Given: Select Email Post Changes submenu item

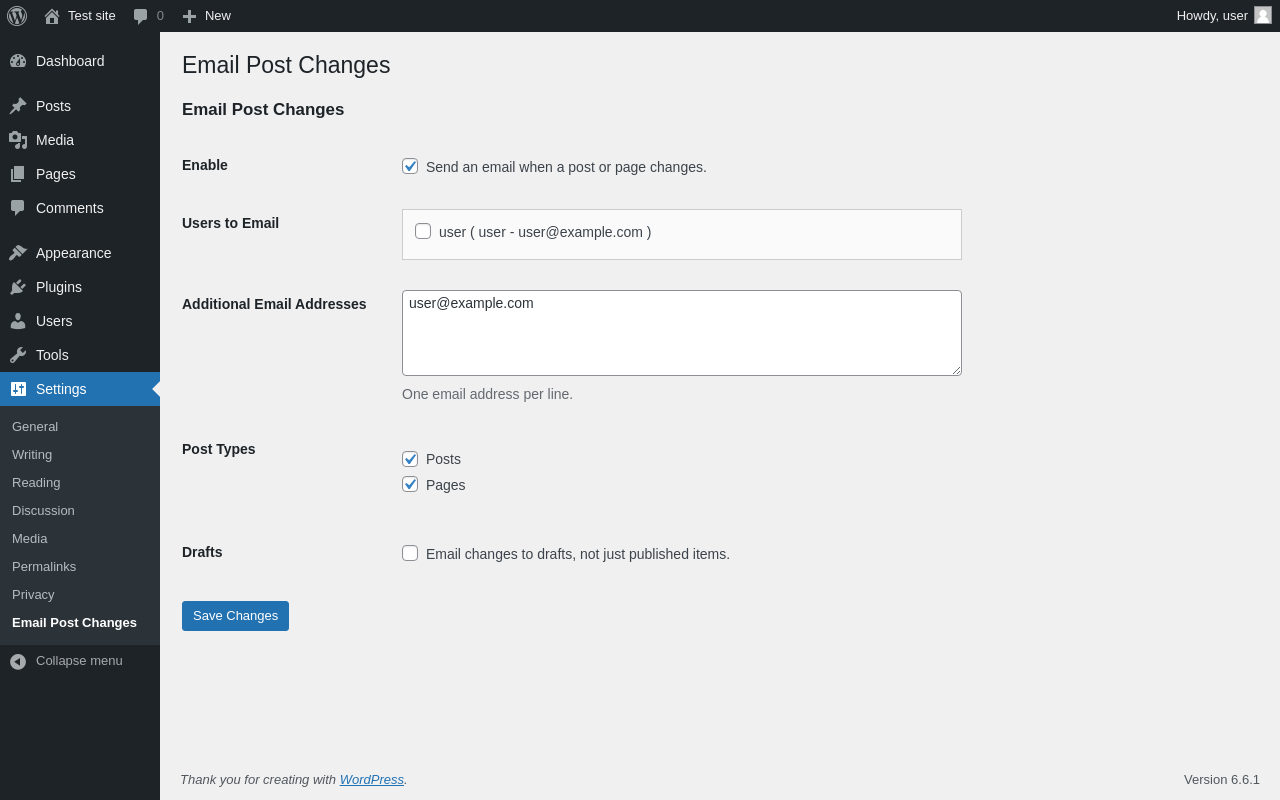Looking at the screenshot, I should pos(74,623).
